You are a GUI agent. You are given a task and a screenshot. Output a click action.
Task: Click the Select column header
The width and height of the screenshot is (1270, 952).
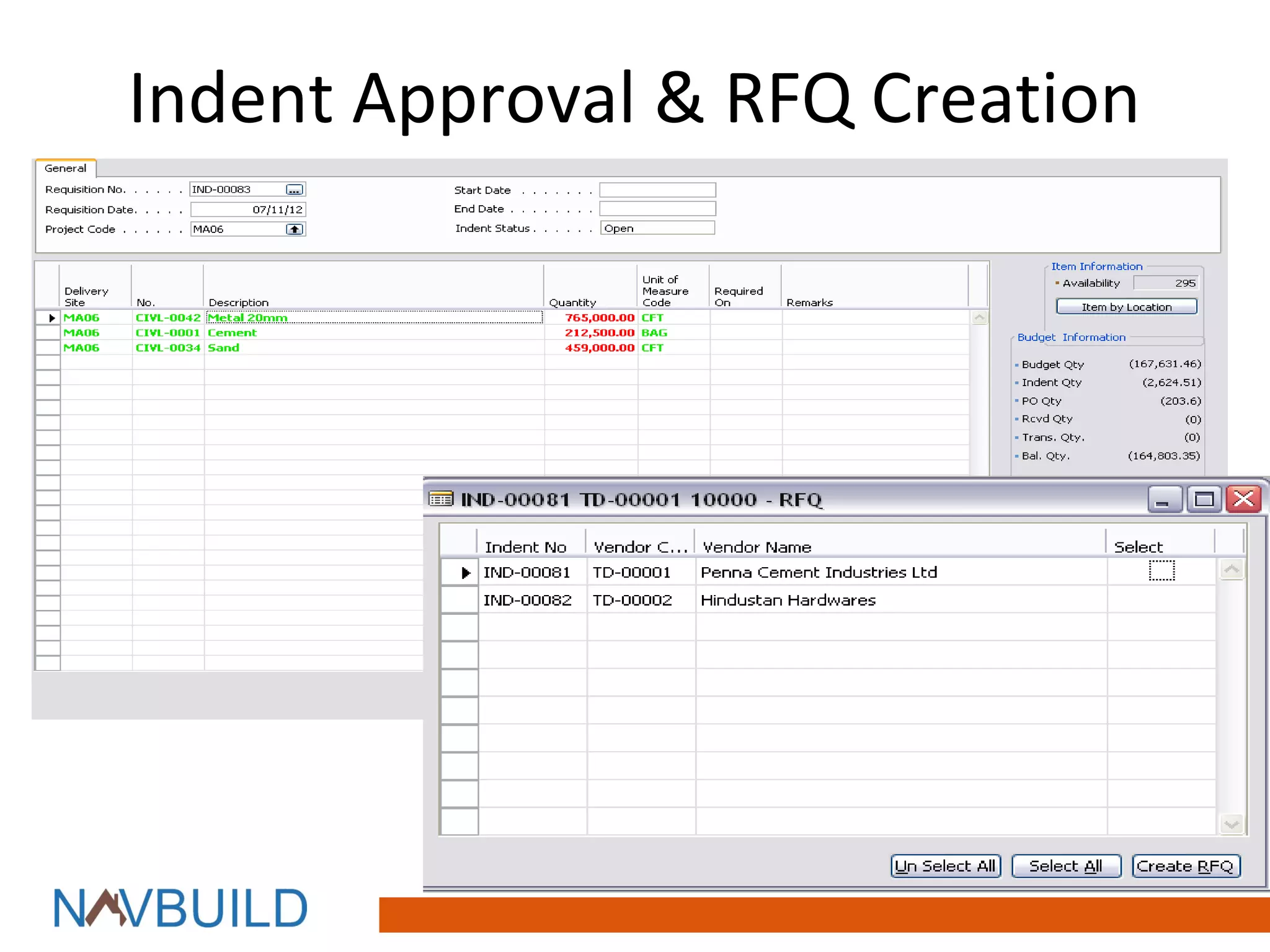pyautogui.click(x=1160, y=542)
